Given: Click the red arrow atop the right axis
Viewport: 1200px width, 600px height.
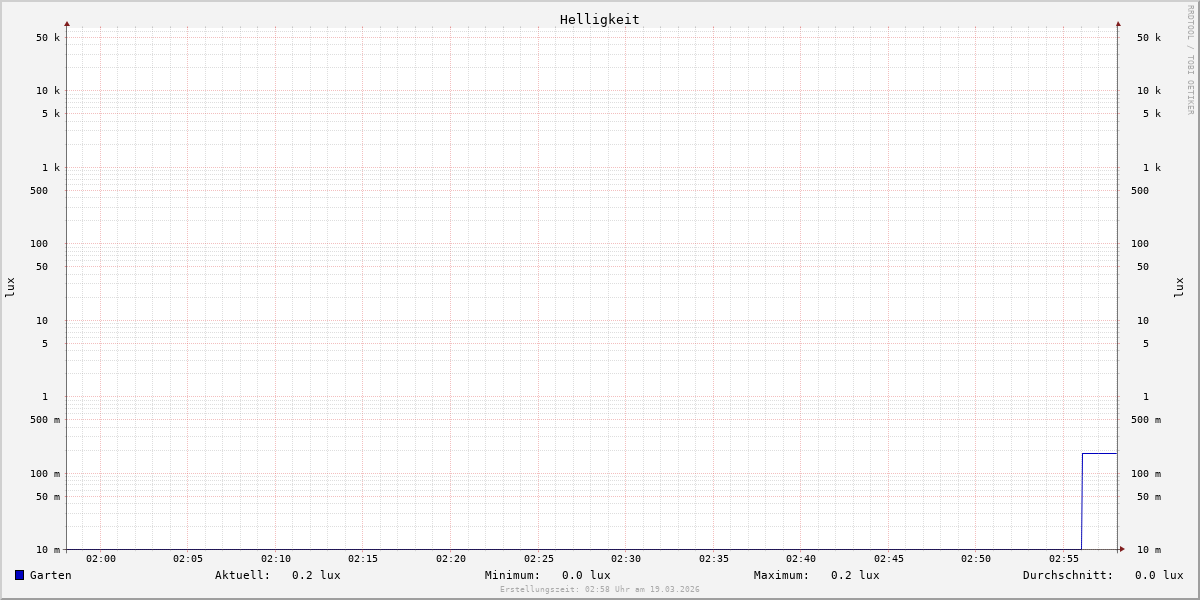Looking at the screenshot, I should tap(1118, 23).
